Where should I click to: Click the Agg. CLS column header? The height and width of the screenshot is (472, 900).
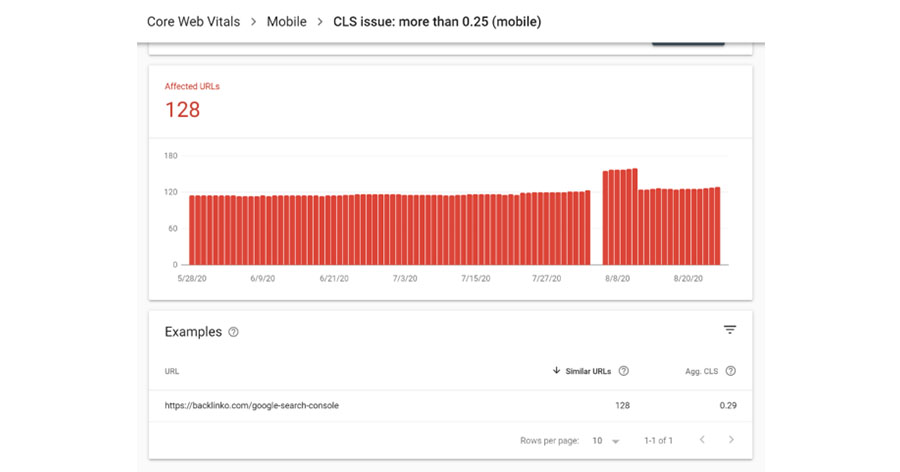701,371
